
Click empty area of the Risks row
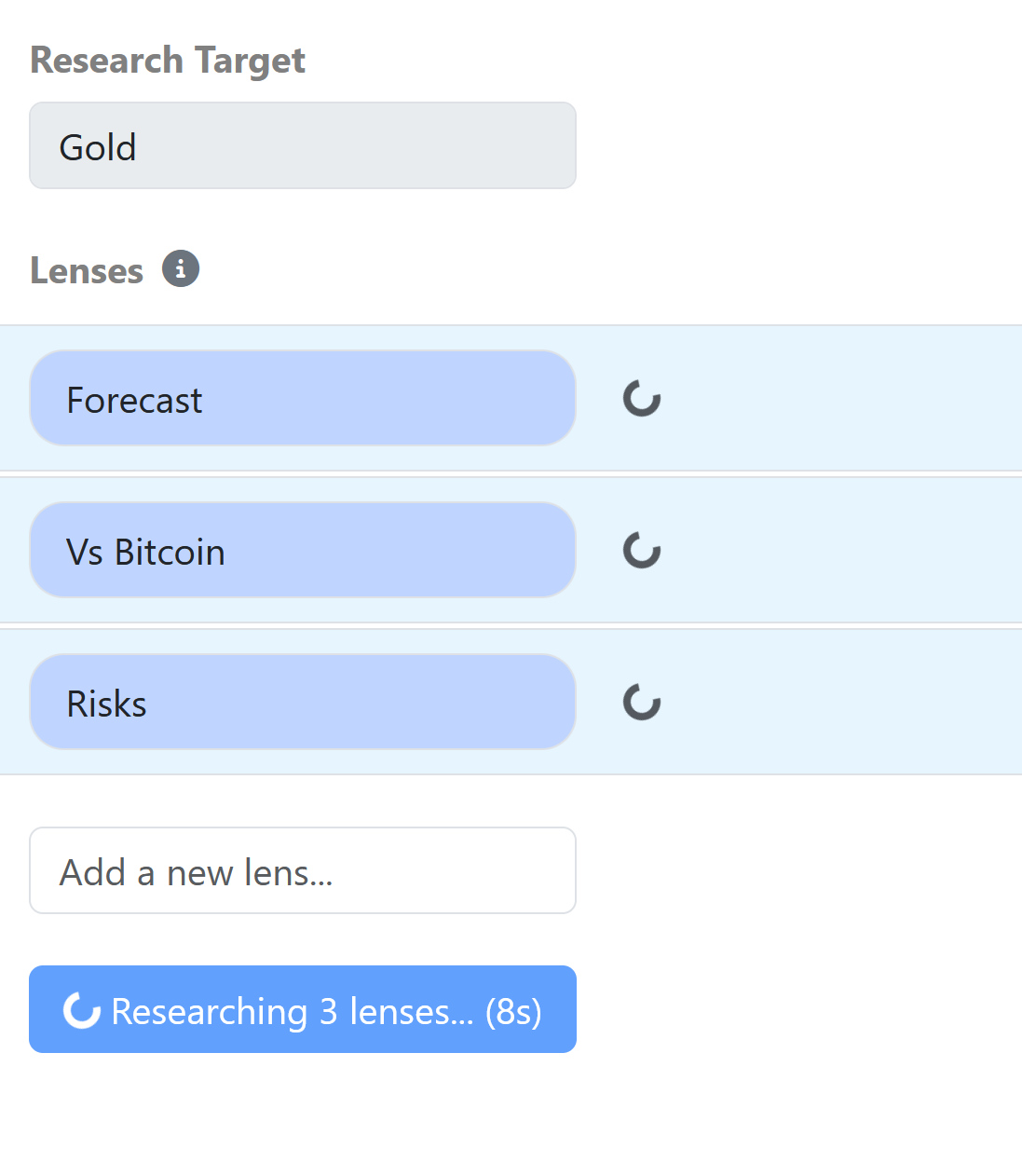coord(838,702)
